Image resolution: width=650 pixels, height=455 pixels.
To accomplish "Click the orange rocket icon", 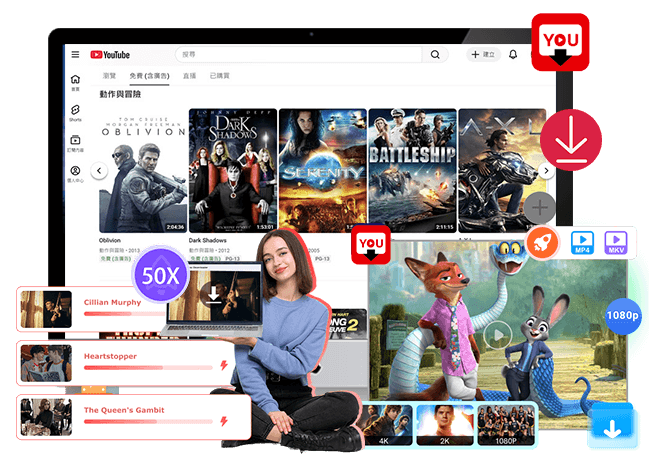I will coord(542,243).
